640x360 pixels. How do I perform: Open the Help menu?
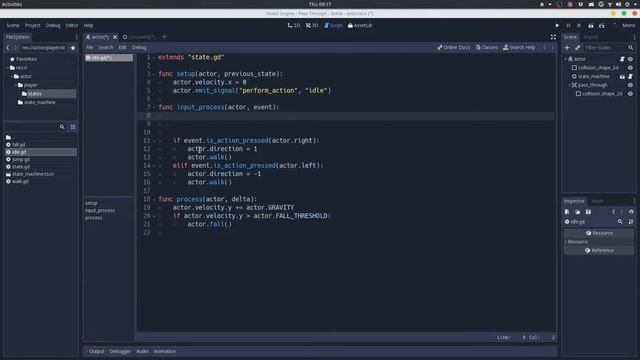[89, 25]
